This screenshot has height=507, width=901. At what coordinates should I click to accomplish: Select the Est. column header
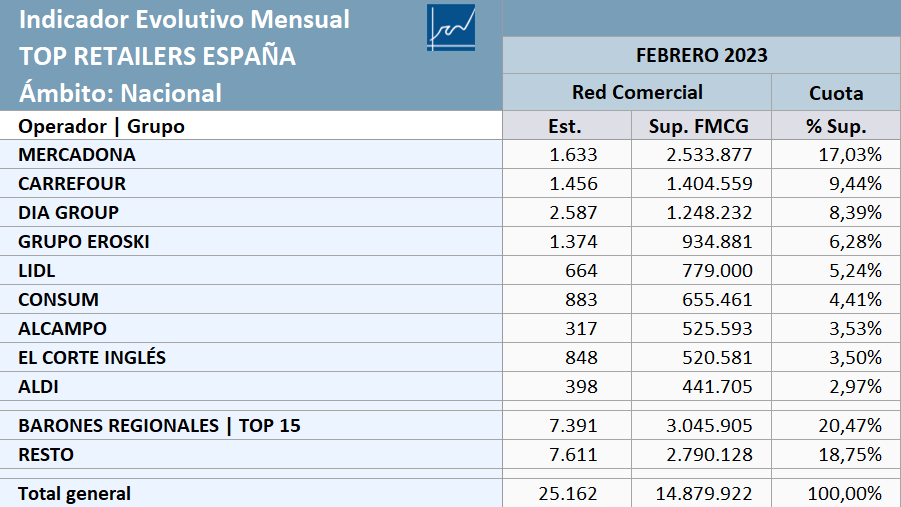click(567, 125)
